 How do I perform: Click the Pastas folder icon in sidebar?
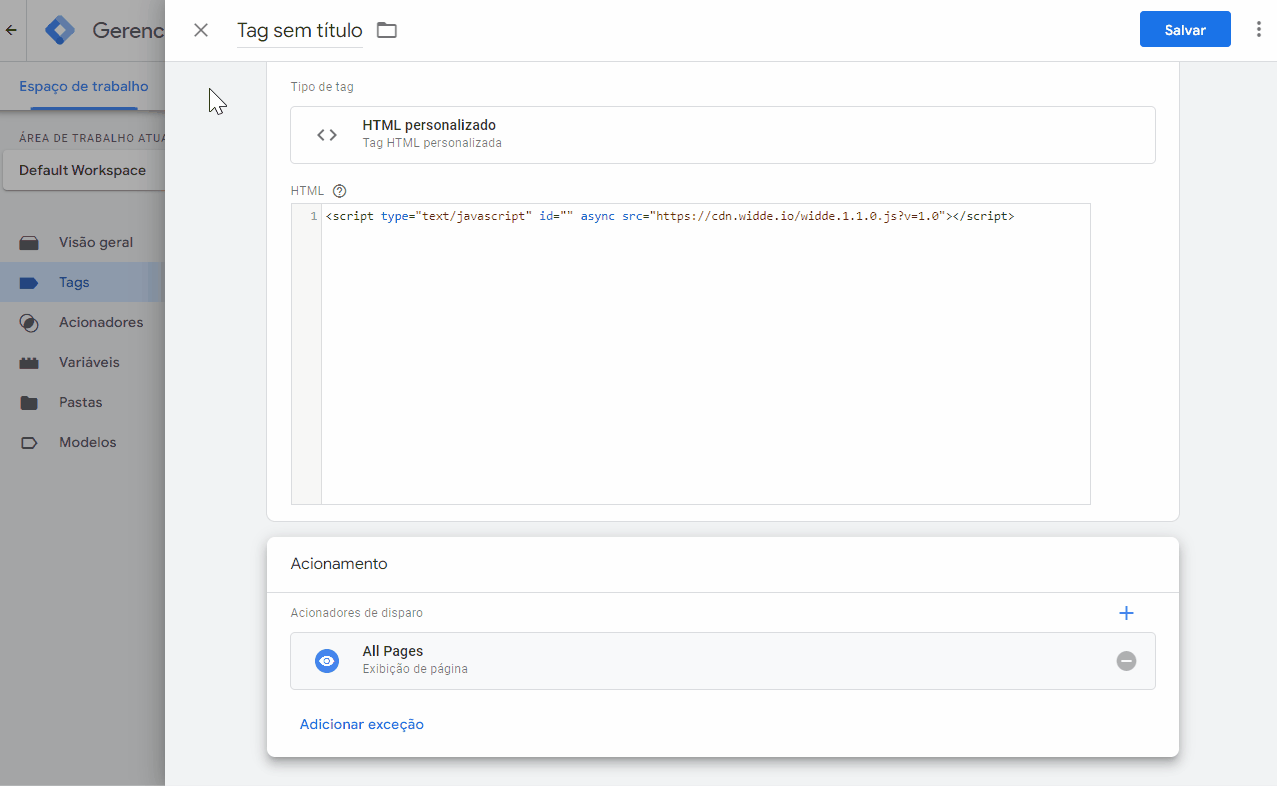(x=29, y=403)
